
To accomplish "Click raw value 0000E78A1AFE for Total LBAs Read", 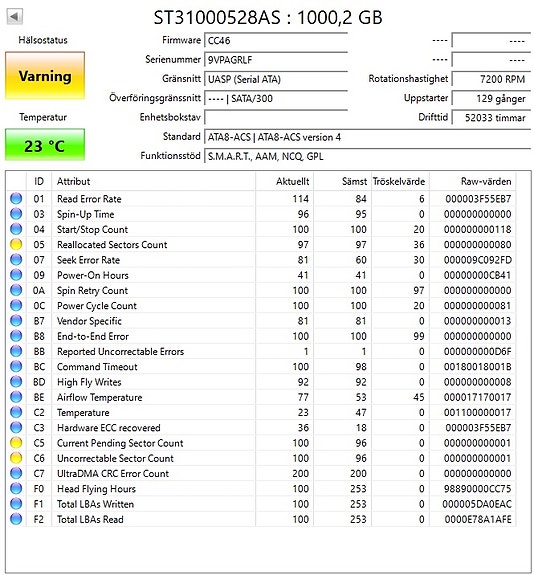I will (478, 519).
